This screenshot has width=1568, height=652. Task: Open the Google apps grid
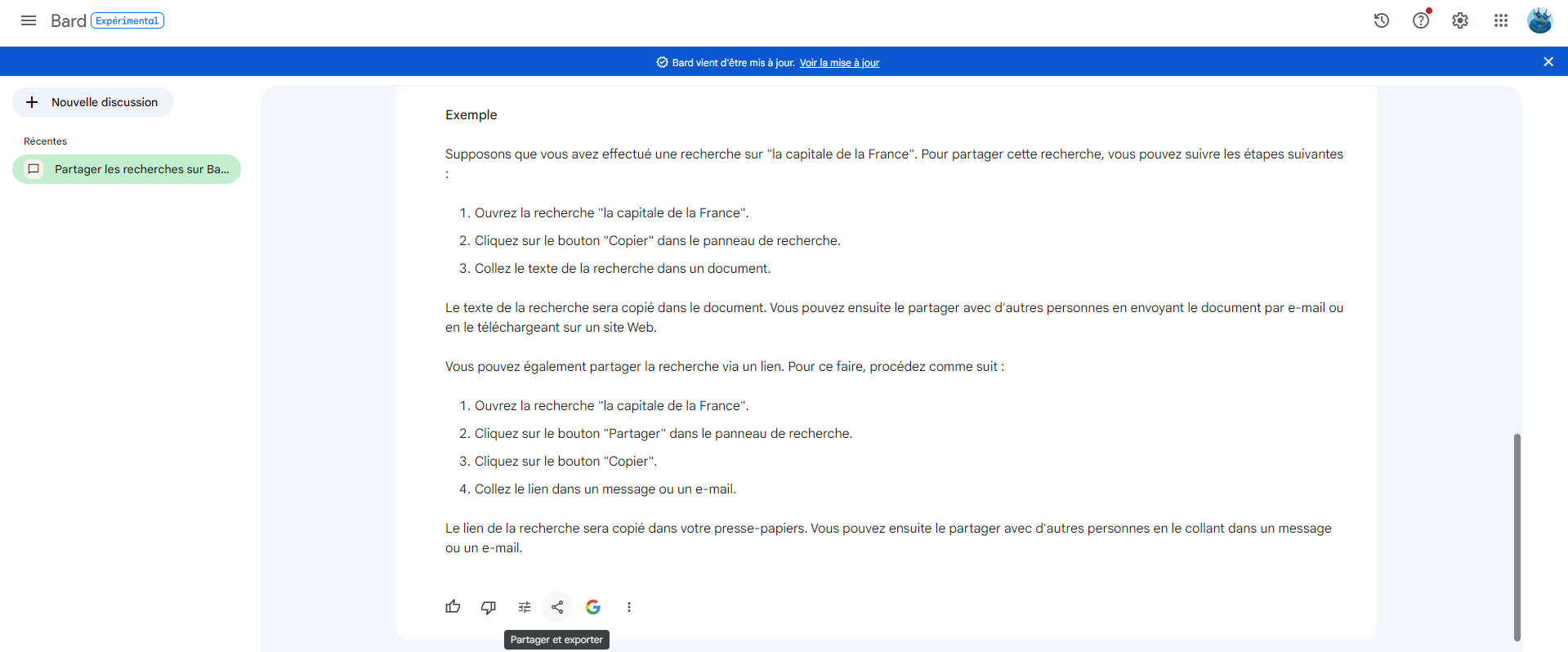[1501, 20]
